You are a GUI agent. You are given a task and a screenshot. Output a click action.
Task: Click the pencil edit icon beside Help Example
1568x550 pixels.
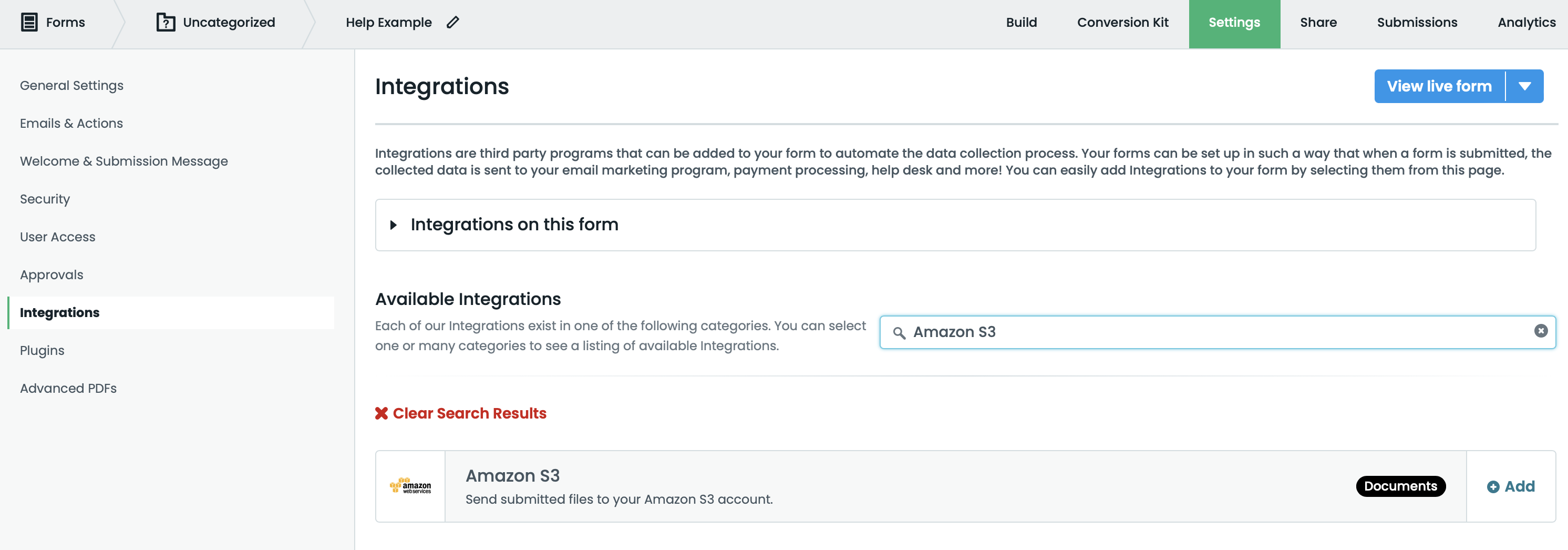(453, 23)
